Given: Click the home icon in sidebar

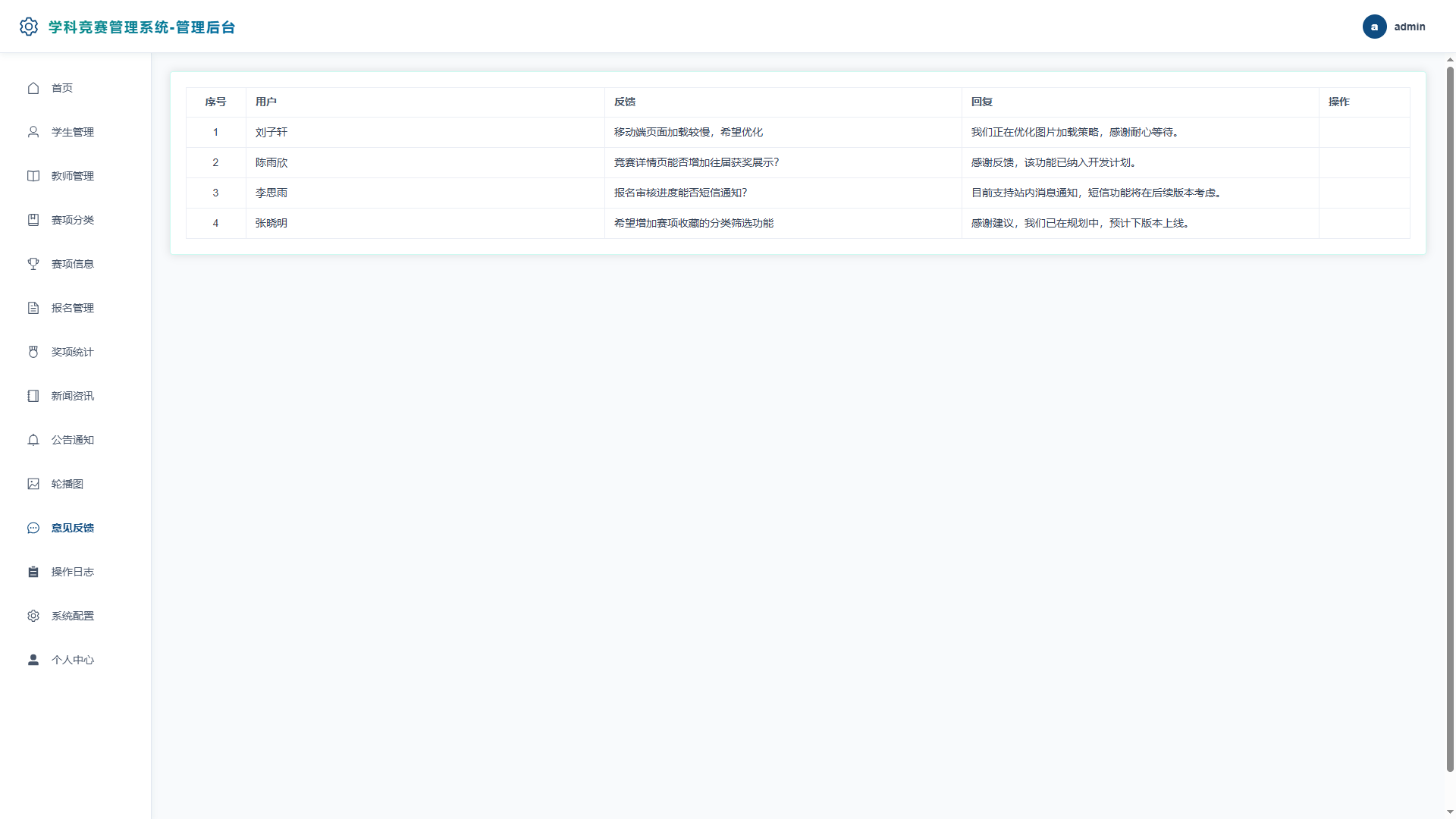Looking at the screenshot, I should point(33,88).
